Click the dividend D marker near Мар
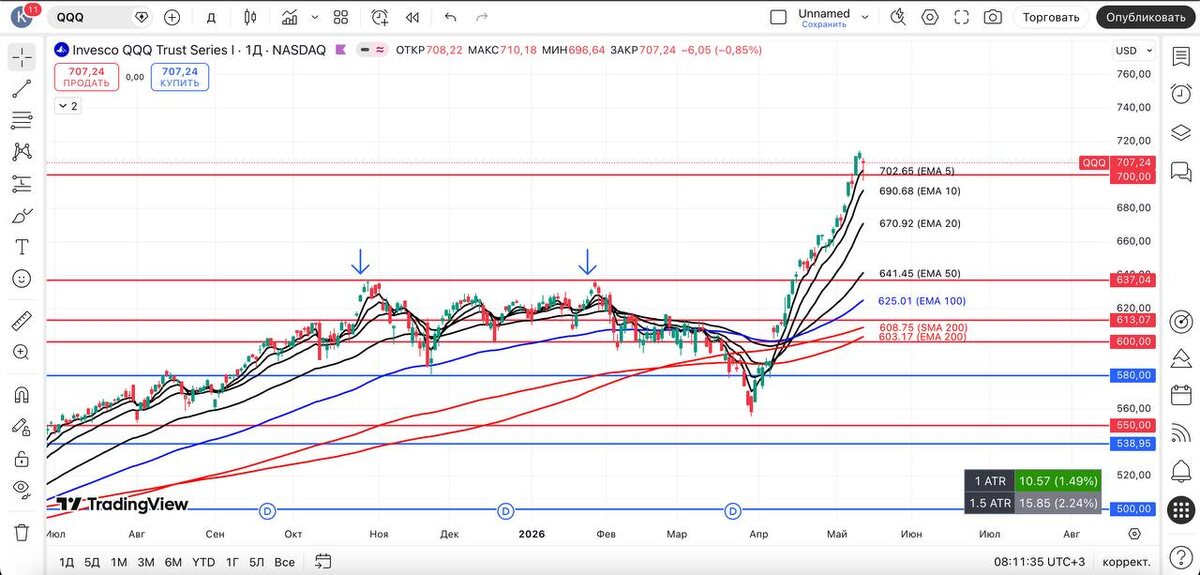The height and width of the screenshot is (575, 1200). (x=733, y=511)
